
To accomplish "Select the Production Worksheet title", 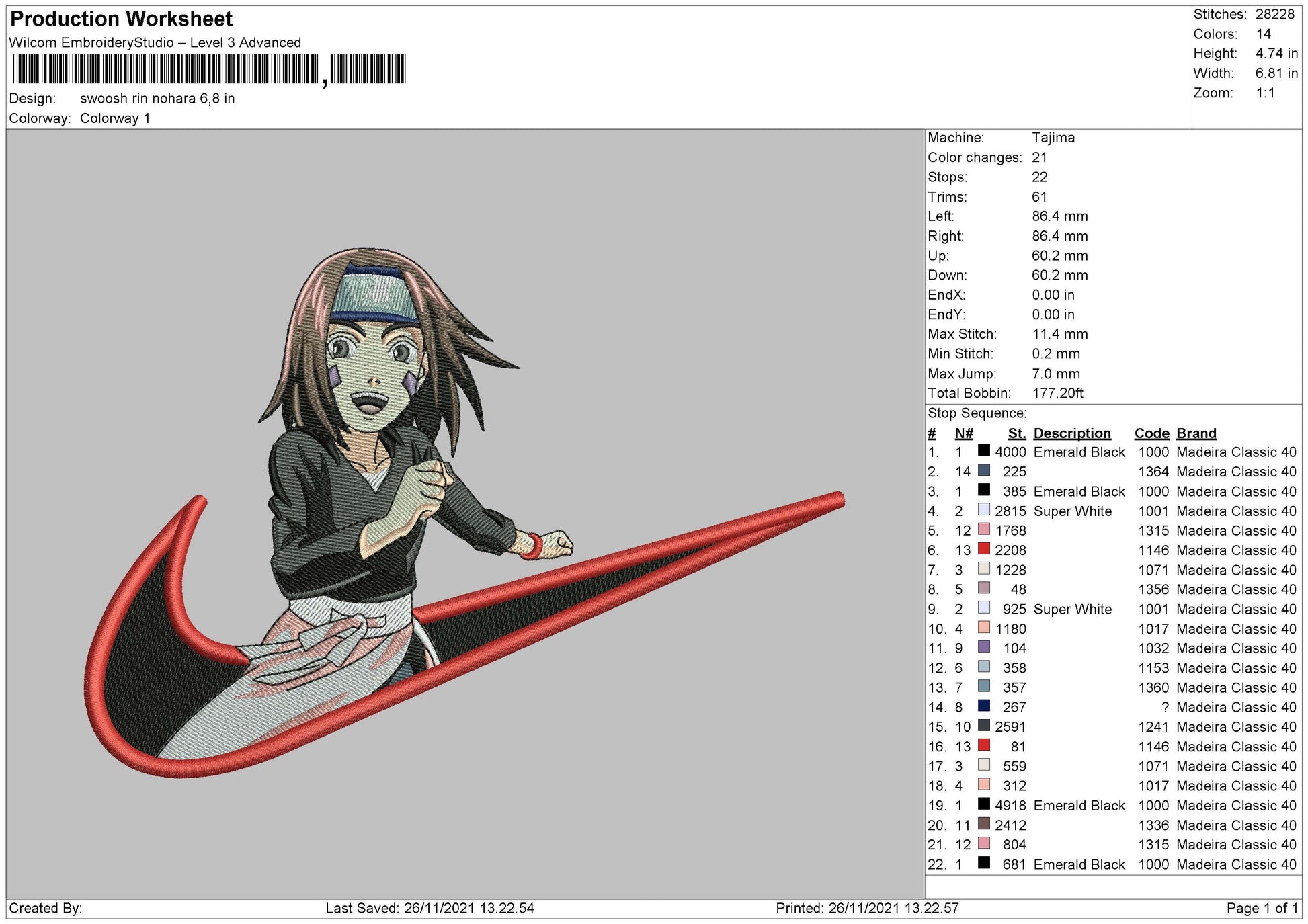I will pyautogui.click(x=122, y=19).
